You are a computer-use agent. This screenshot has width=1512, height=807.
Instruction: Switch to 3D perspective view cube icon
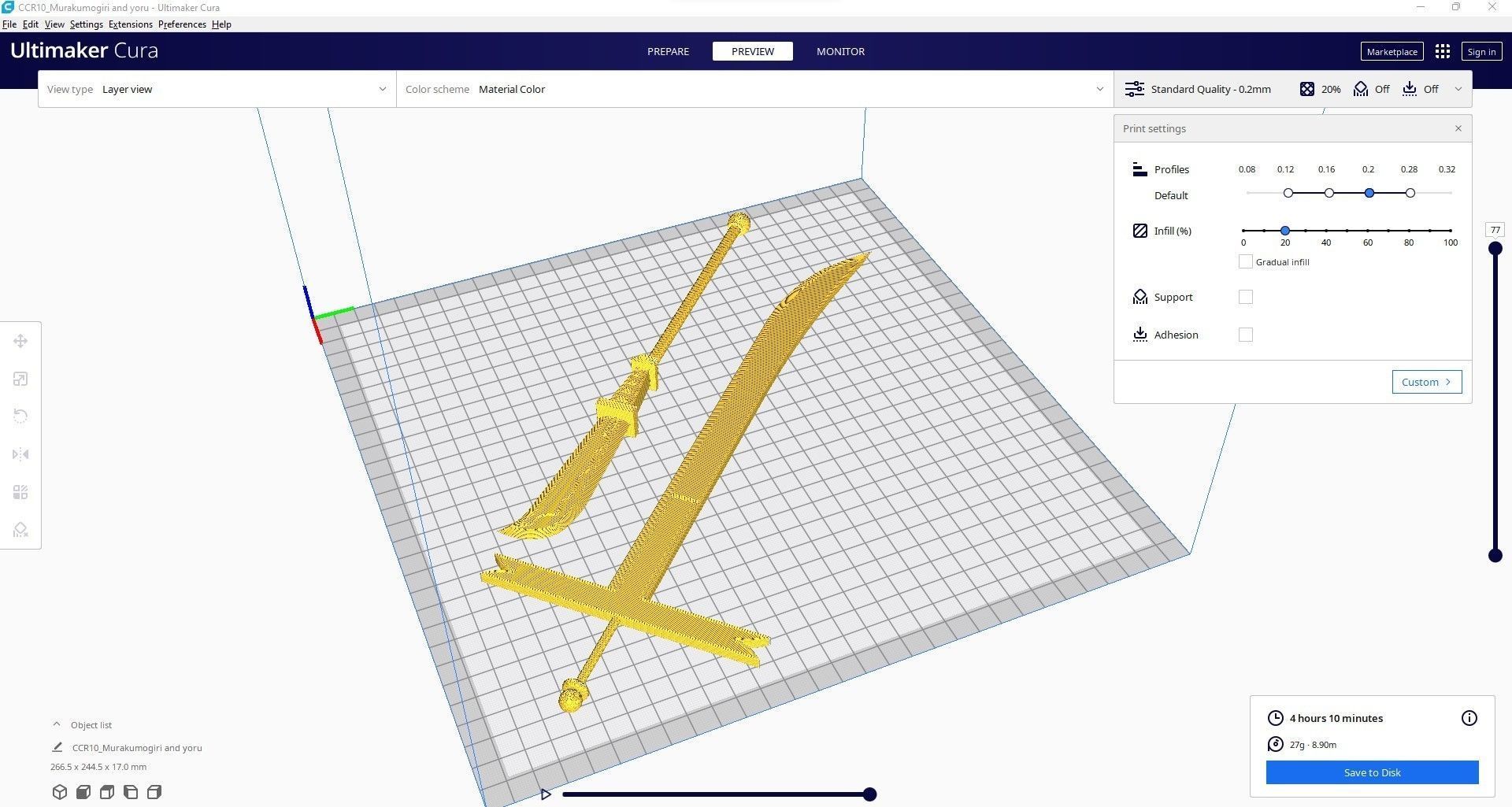pos(60,792)
